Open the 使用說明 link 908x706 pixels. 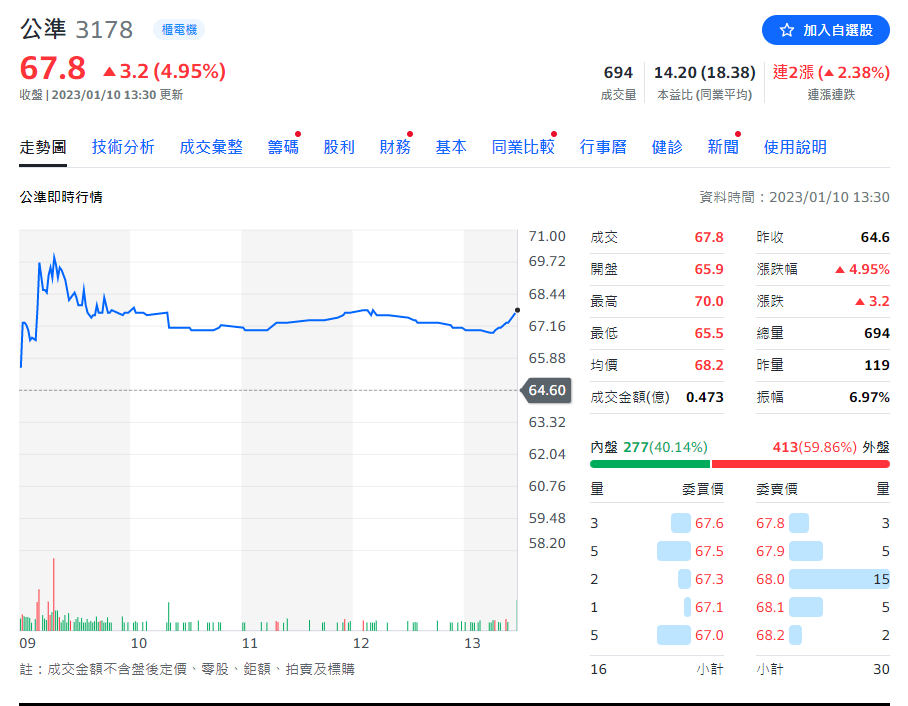[x=795, y=147]
